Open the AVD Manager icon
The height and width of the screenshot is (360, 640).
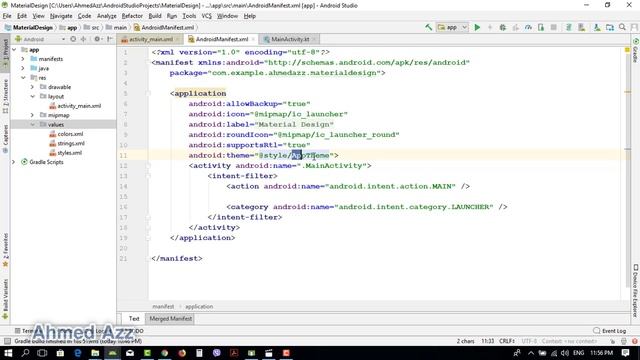(x=582, y=27)
